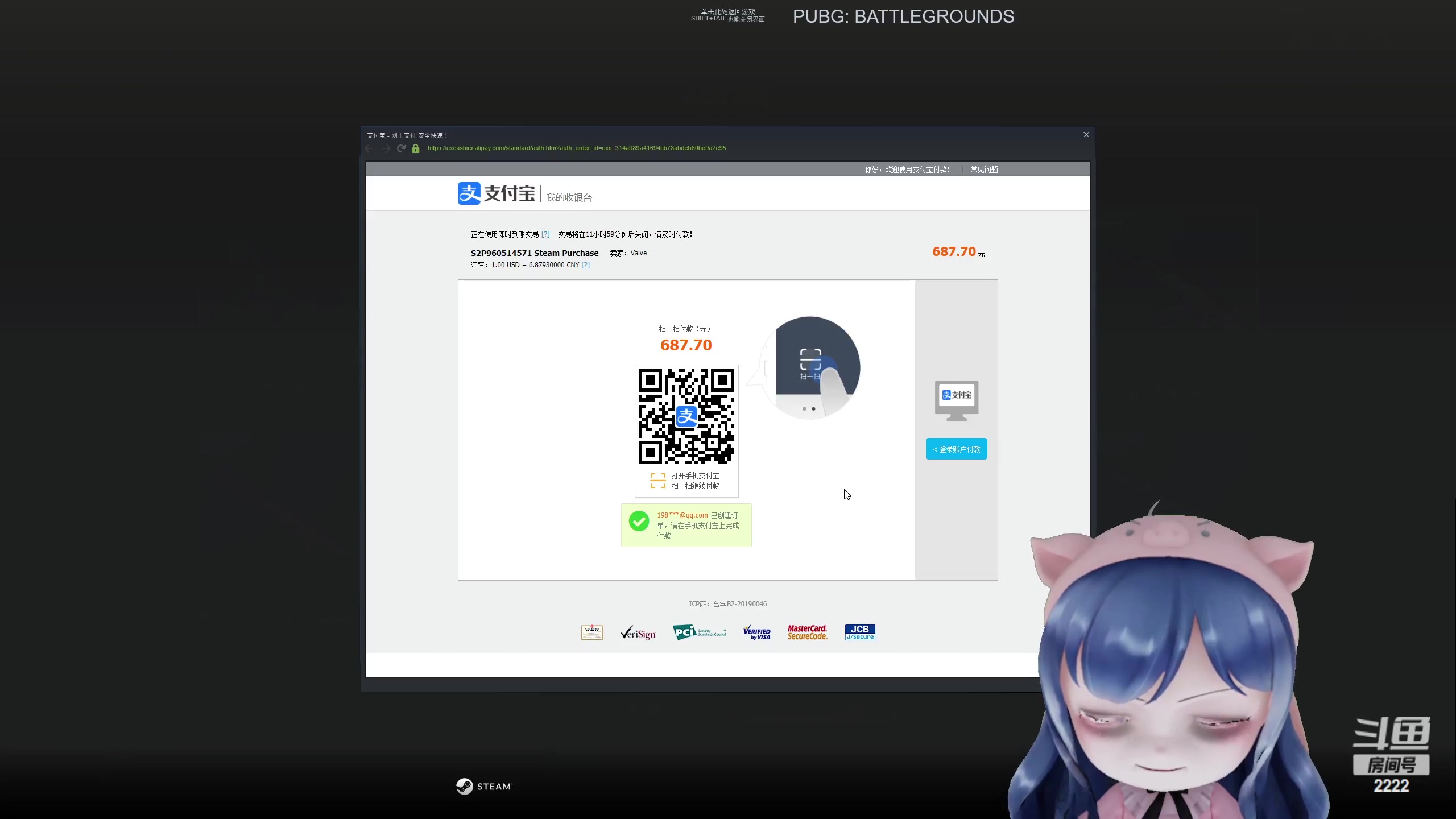The width and height of the screenshot is (1456, 819).
Task: Click the Alipay logo in header
Action: pos(496,193)
